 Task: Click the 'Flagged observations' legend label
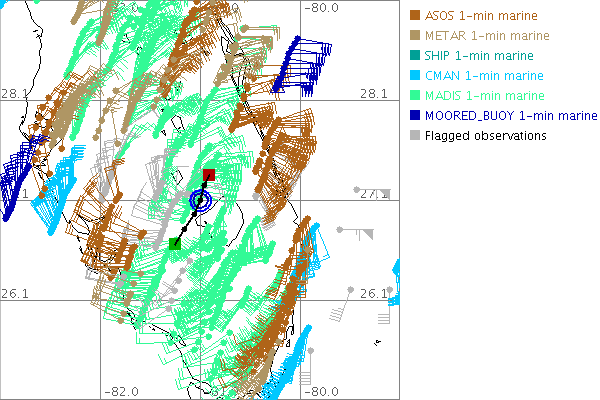[x=485, y=136]
